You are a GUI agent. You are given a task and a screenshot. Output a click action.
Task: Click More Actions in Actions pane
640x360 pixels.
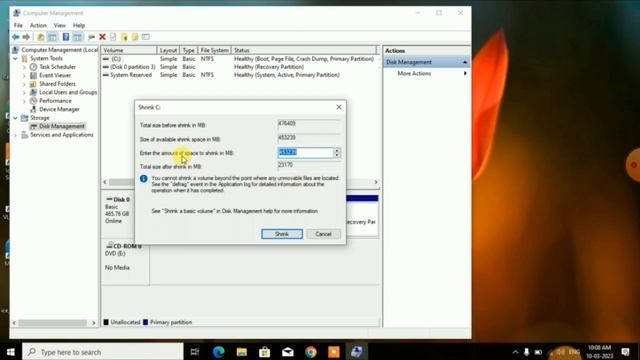click(x=414, y=73)
